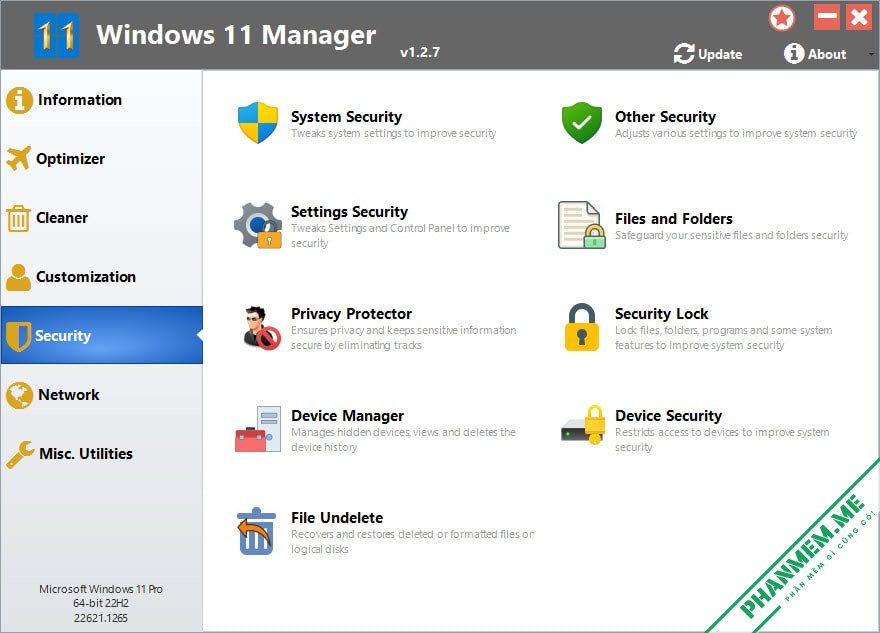Click the About info circle icon
Screen dimensions: 880x633
point(794,53)
